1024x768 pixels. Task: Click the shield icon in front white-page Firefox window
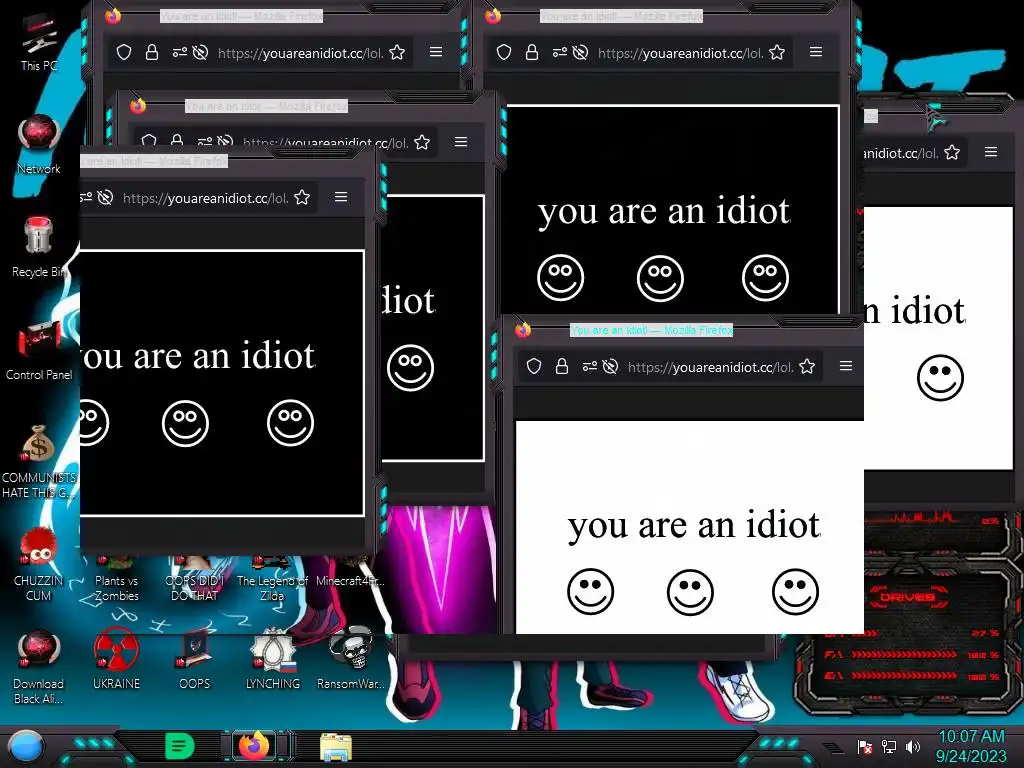(x=534, y=366)
